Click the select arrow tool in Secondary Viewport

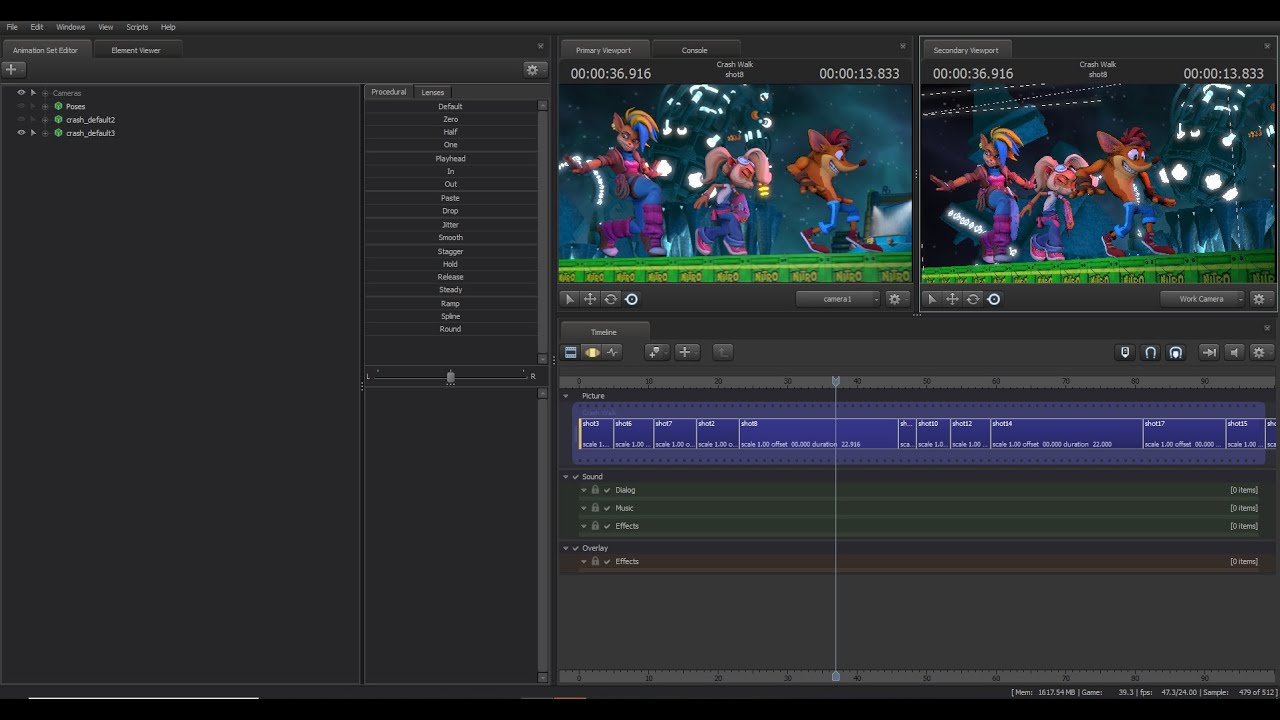[x=932, y=299]
